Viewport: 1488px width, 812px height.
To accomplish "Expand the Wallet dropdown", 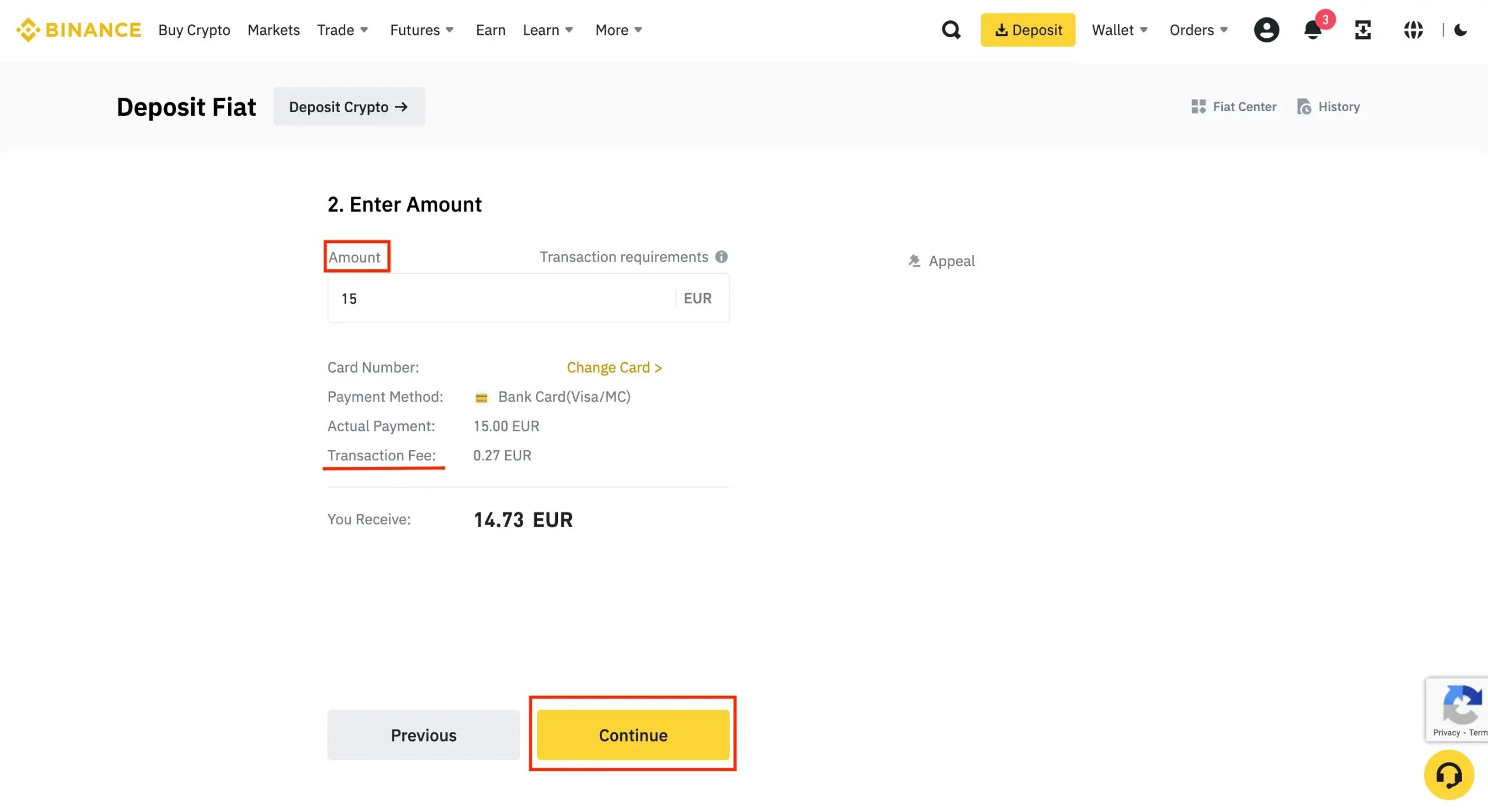I will 1118,30.
